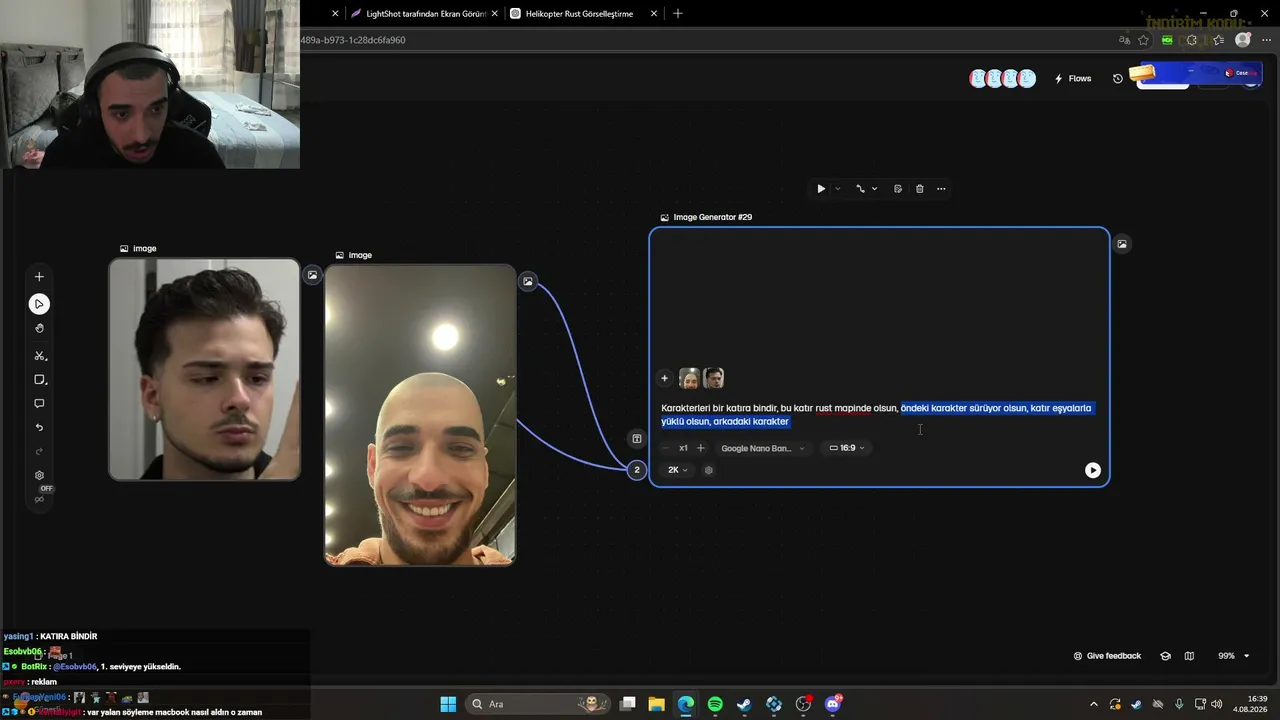1280x720 pixels.
Task: Open the Flows menu
Action: point(1073,79)
